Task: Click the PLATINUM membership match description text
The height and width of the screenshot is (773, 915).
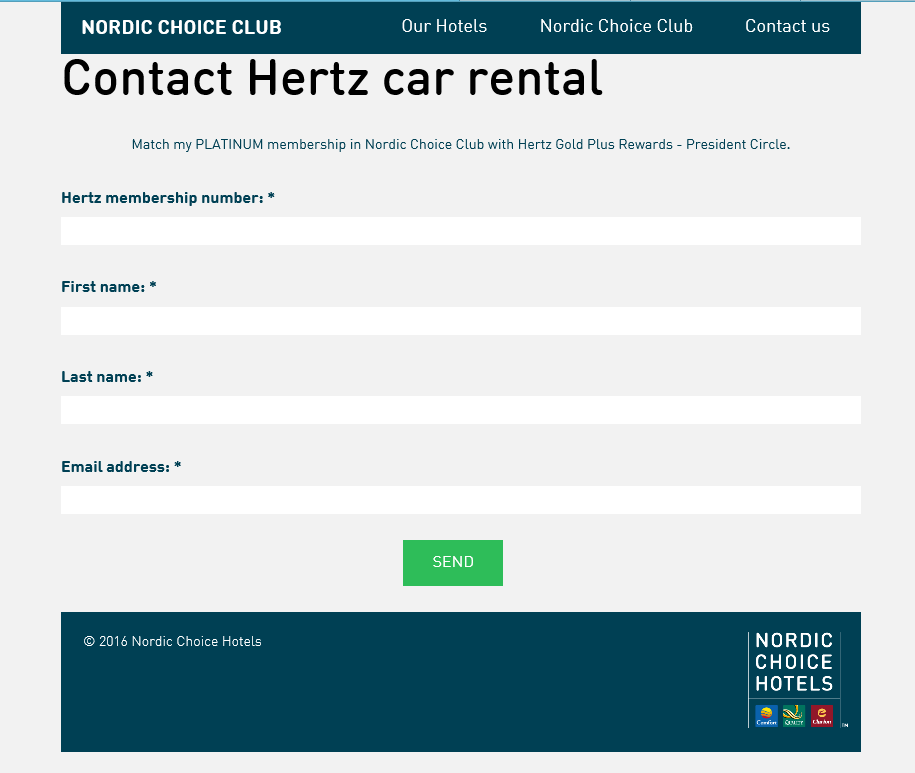Action: point(461,144)
